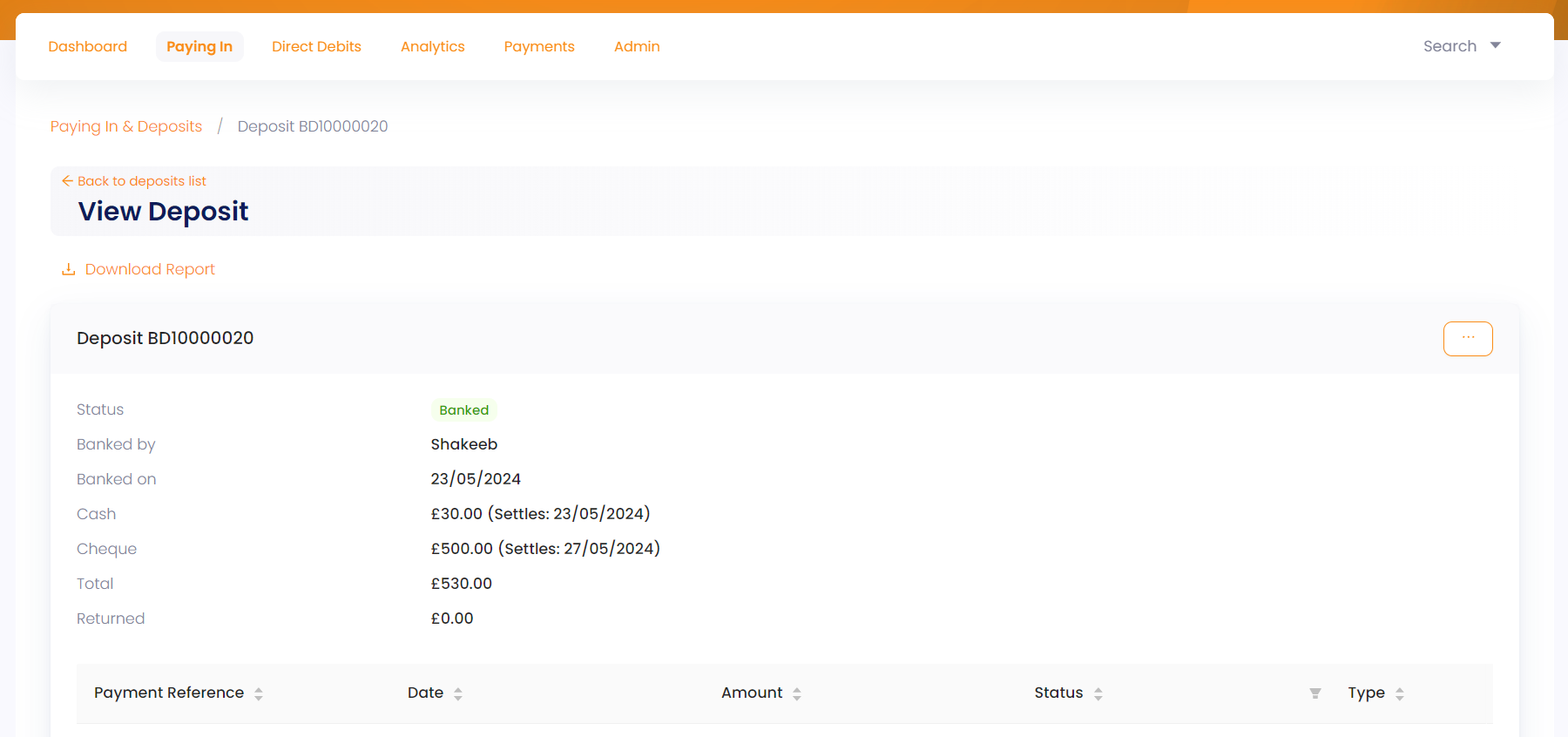Image resolution: width=1568 pixels, height=737 pixels.
Task: Click the Banked on date 23/05/2024
Action: point(476,479)
